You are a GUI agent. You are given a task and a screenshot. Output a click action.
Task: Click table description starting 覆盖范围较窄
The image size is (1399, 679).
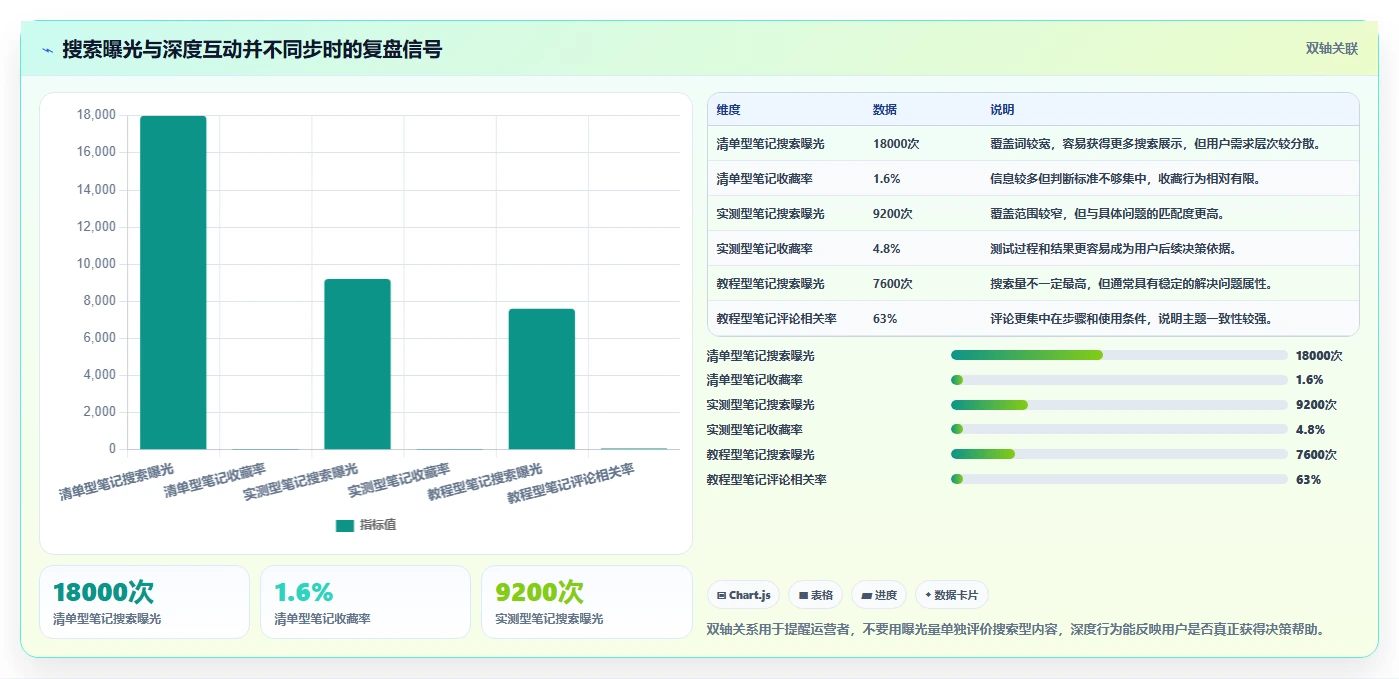tap(1108, 214)
